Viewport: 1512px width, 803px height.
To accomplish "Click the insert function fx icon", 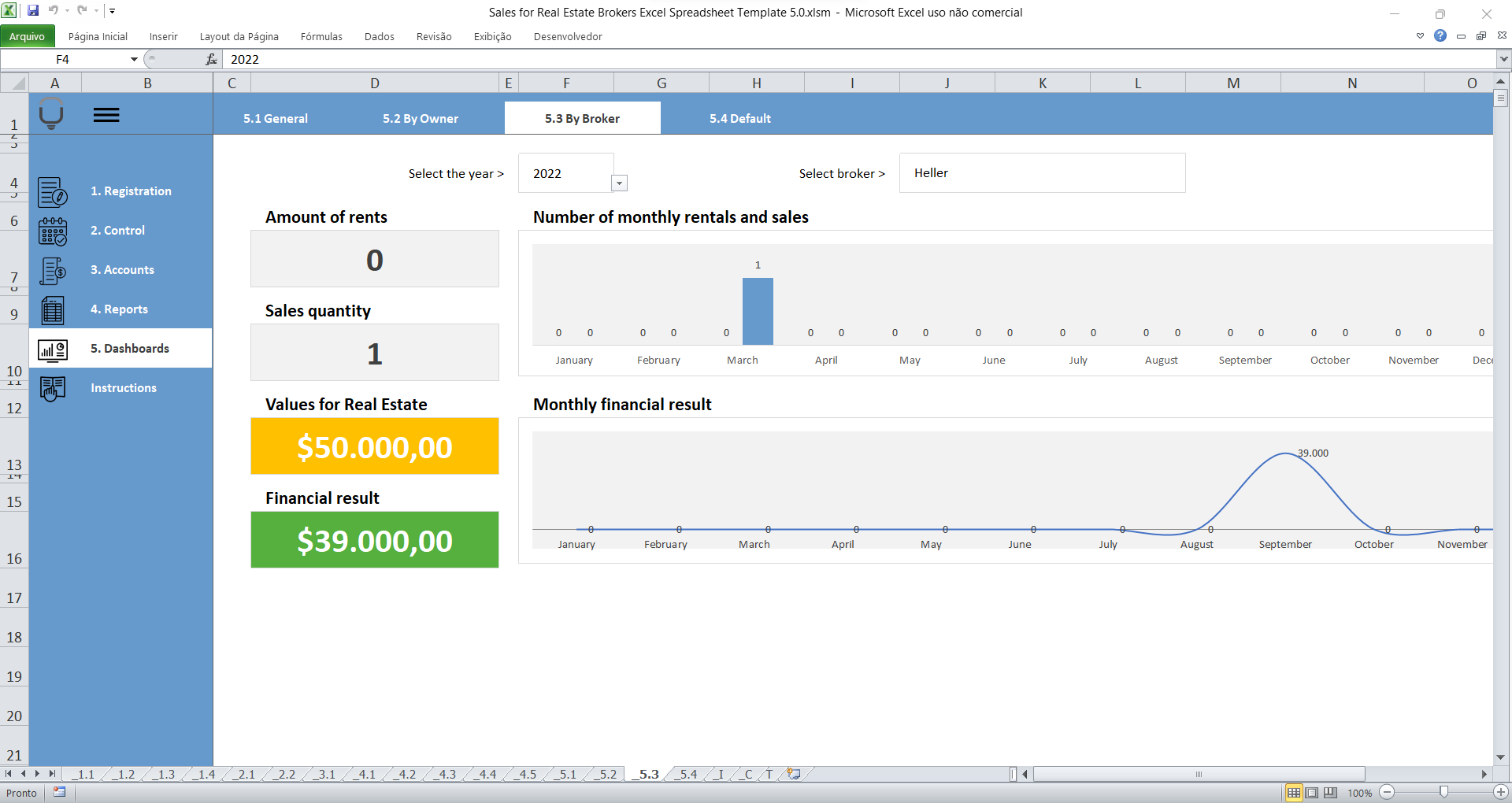I will tap(211, 59).
